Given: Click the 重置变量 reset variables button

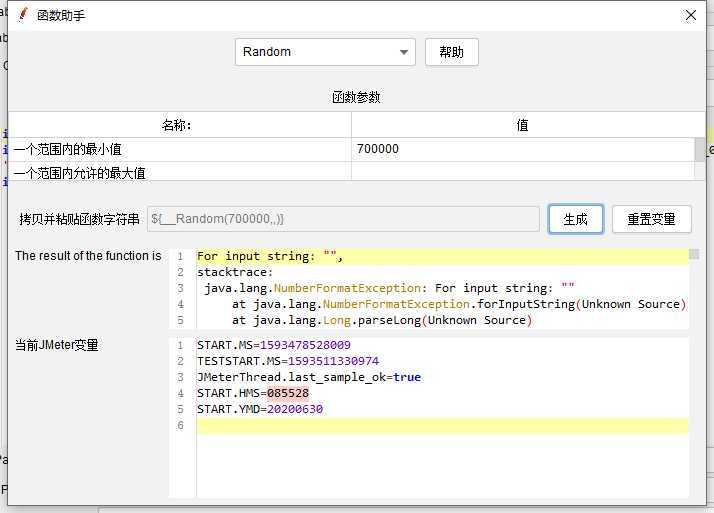Looking at the screenshot, I should coord(651,219).
